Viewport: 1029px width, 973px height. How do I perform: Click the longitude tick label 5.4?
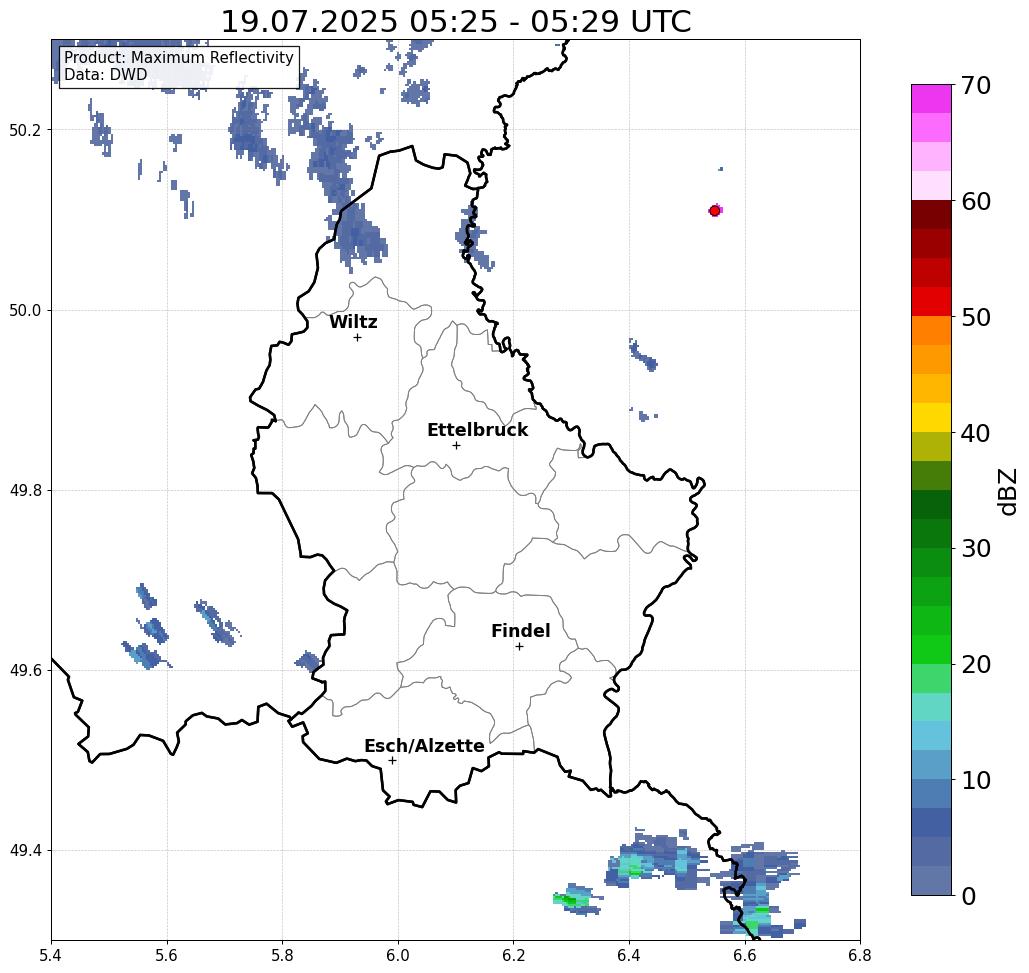(x=51, y=955)
